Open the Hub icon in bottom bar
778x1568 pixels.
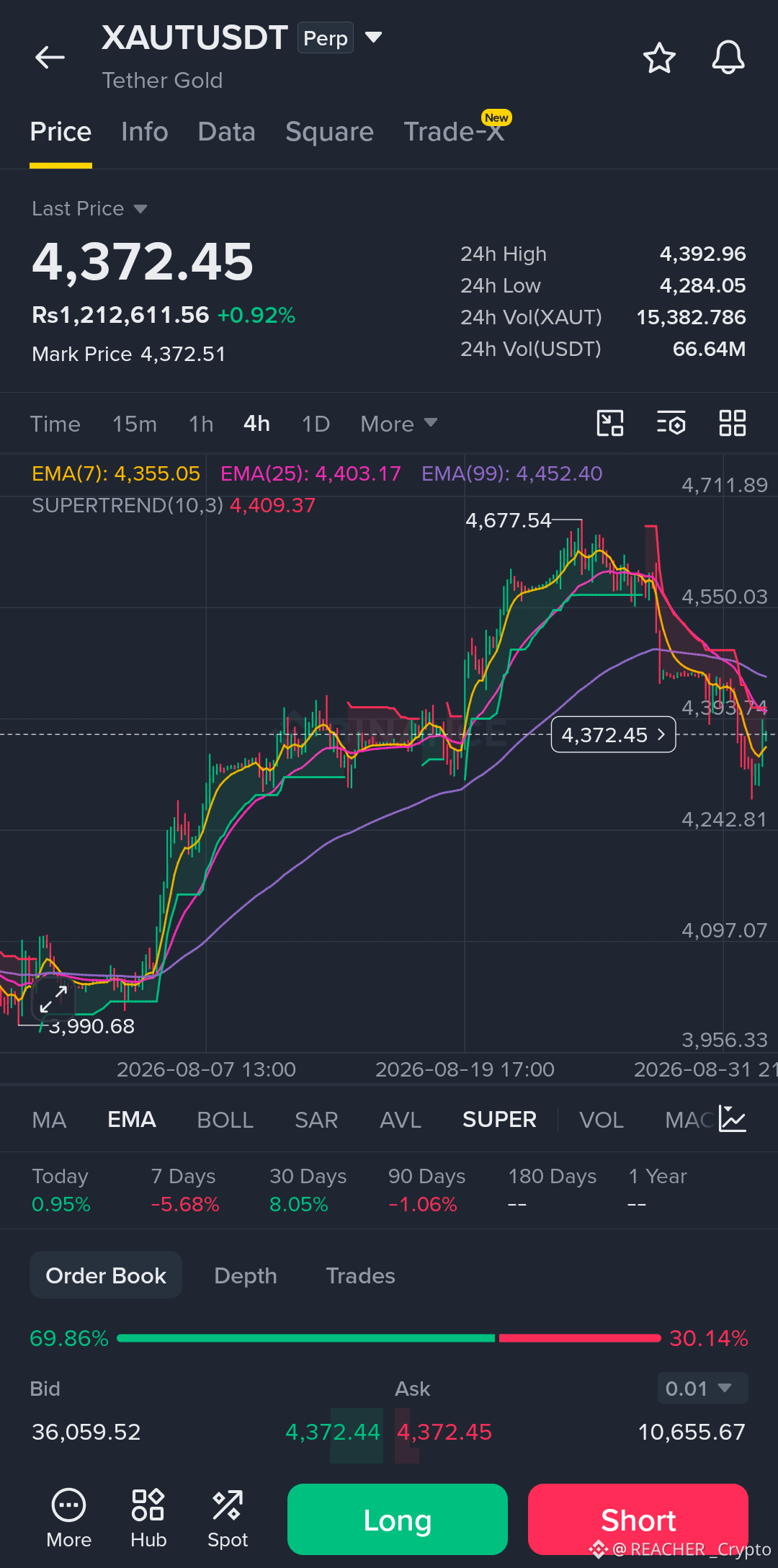pos(148,1519)
